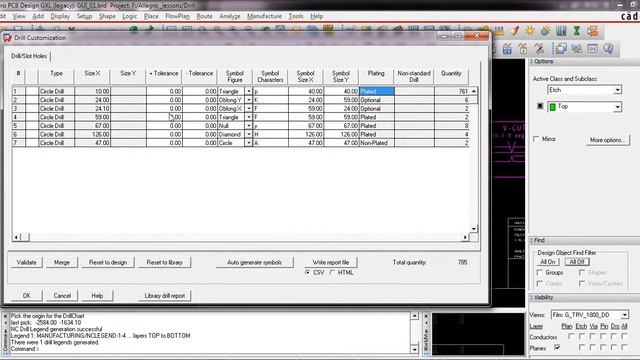Click the Symbol Characters header
This screenshot has width=640, height=360.
pyautogui.click(x=270, y=76)
